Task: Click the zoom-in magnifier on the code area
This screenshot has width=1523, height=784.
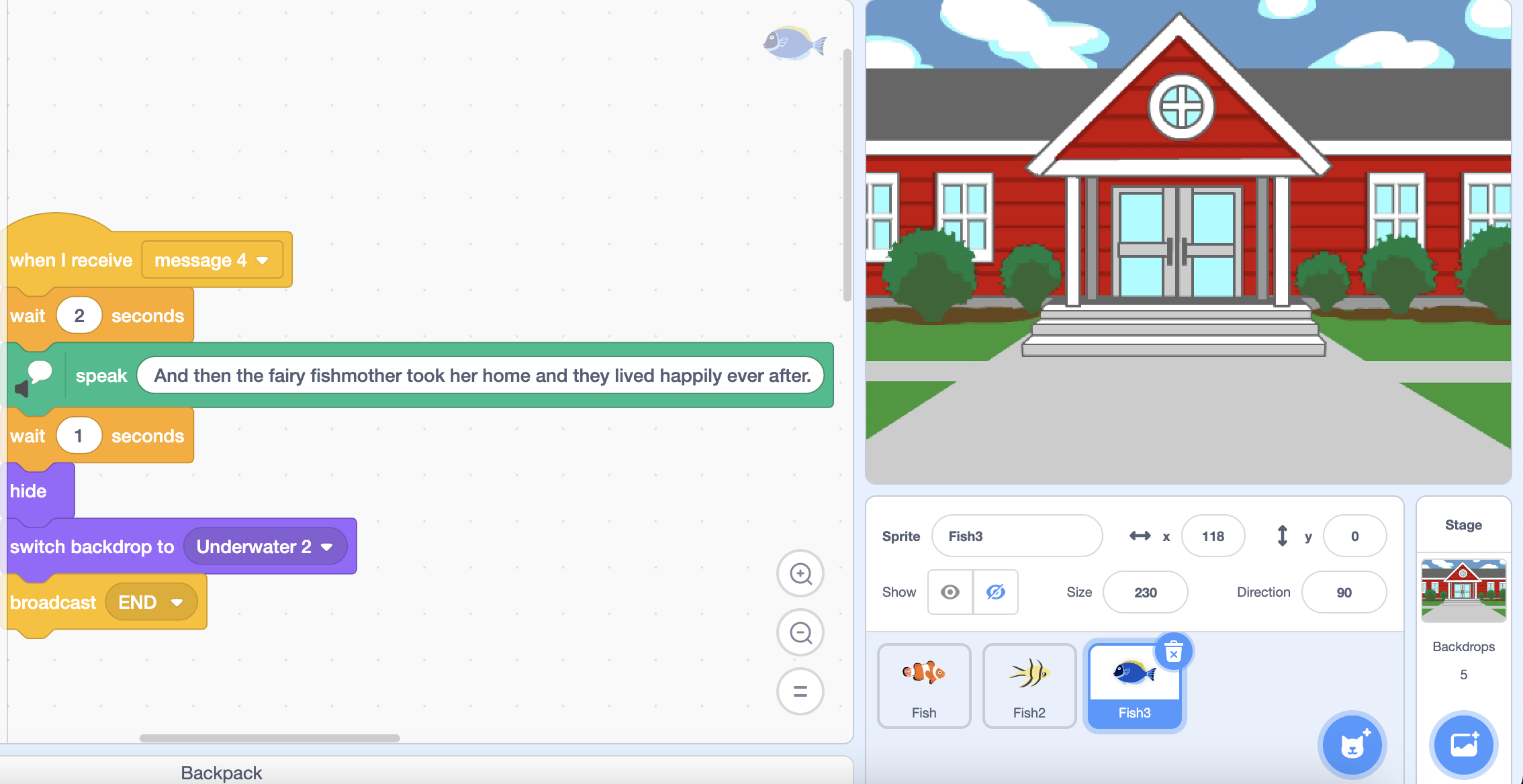Action: tap(800, 574)
